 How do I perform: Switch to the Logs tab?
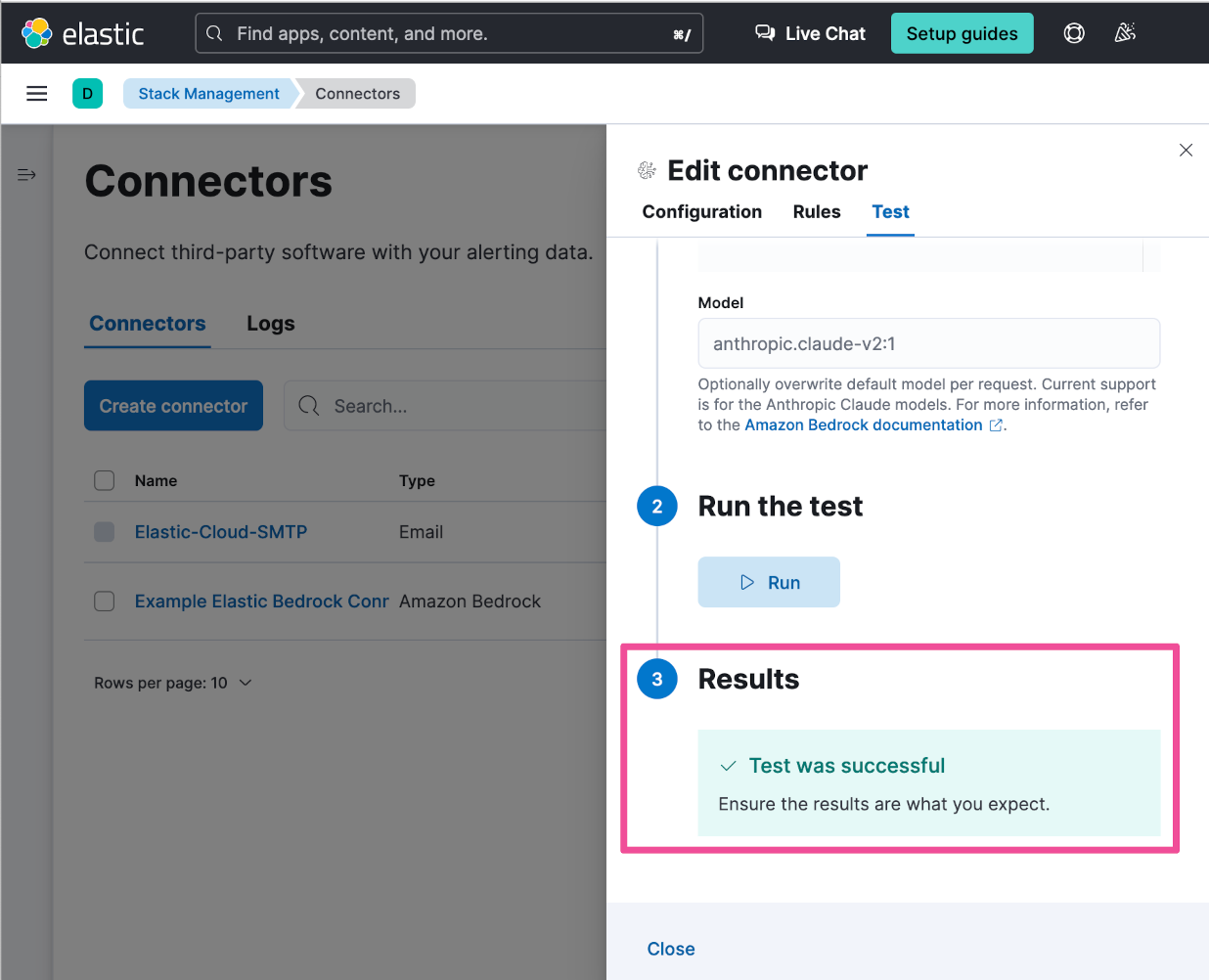(x=270, y=324)
